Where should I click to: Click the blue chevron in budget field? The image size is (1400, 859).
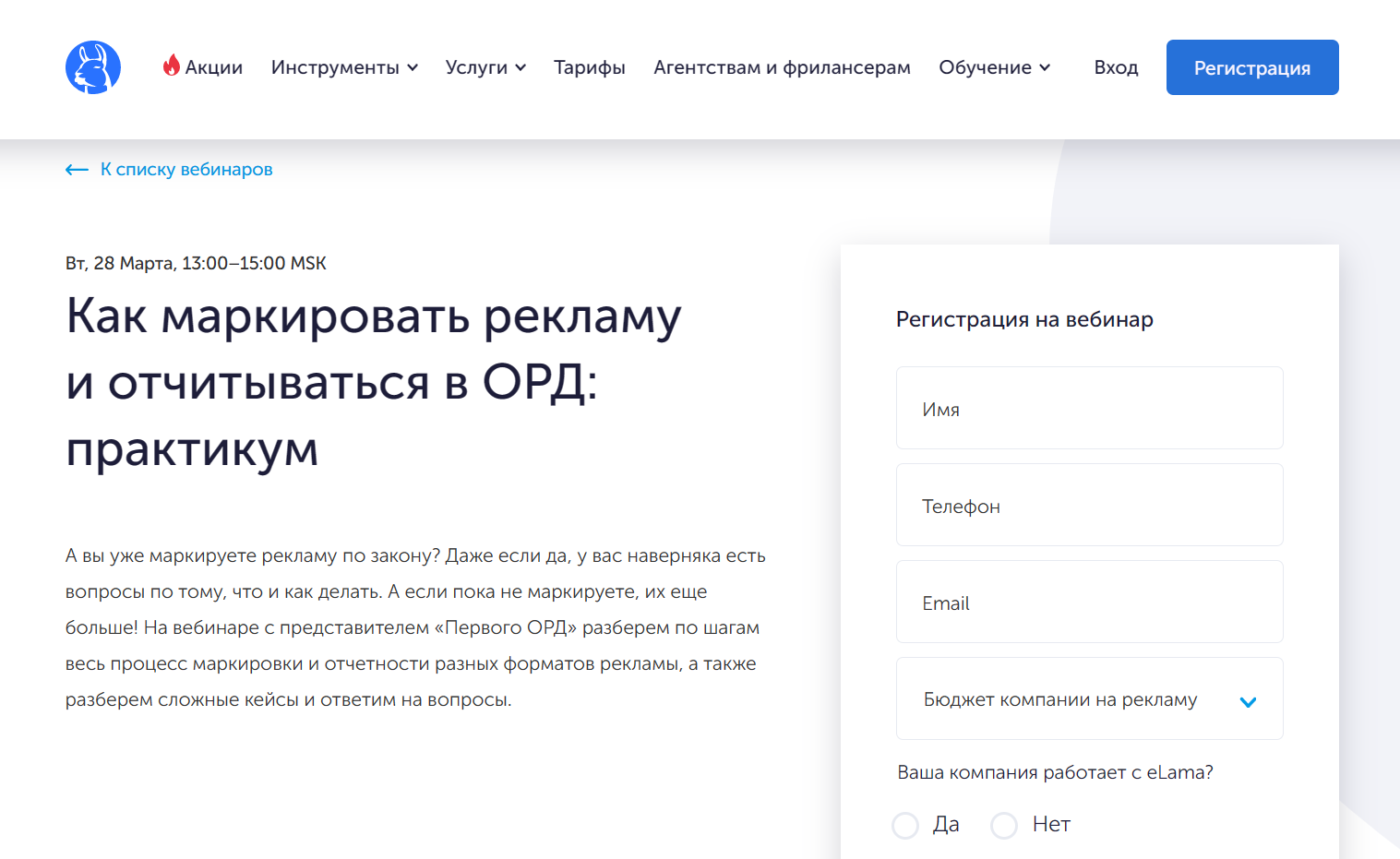1248,702
